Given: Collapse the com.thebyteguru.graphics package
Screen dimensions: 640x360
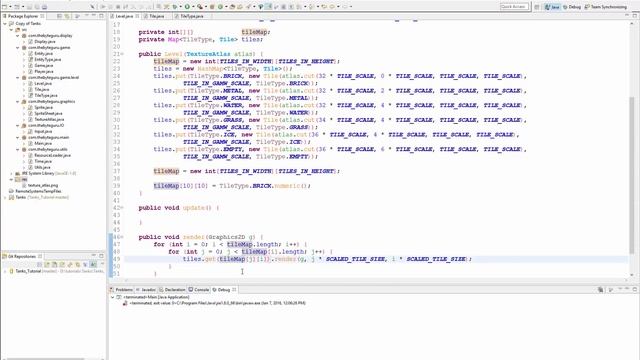Looking at the screenshot, I should click(18, 102).
